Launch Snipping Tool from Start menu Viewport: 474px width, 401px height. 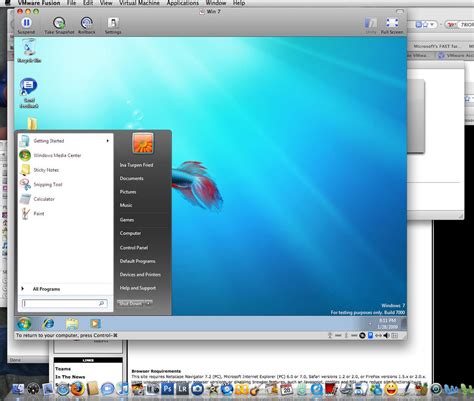[66, 184]
